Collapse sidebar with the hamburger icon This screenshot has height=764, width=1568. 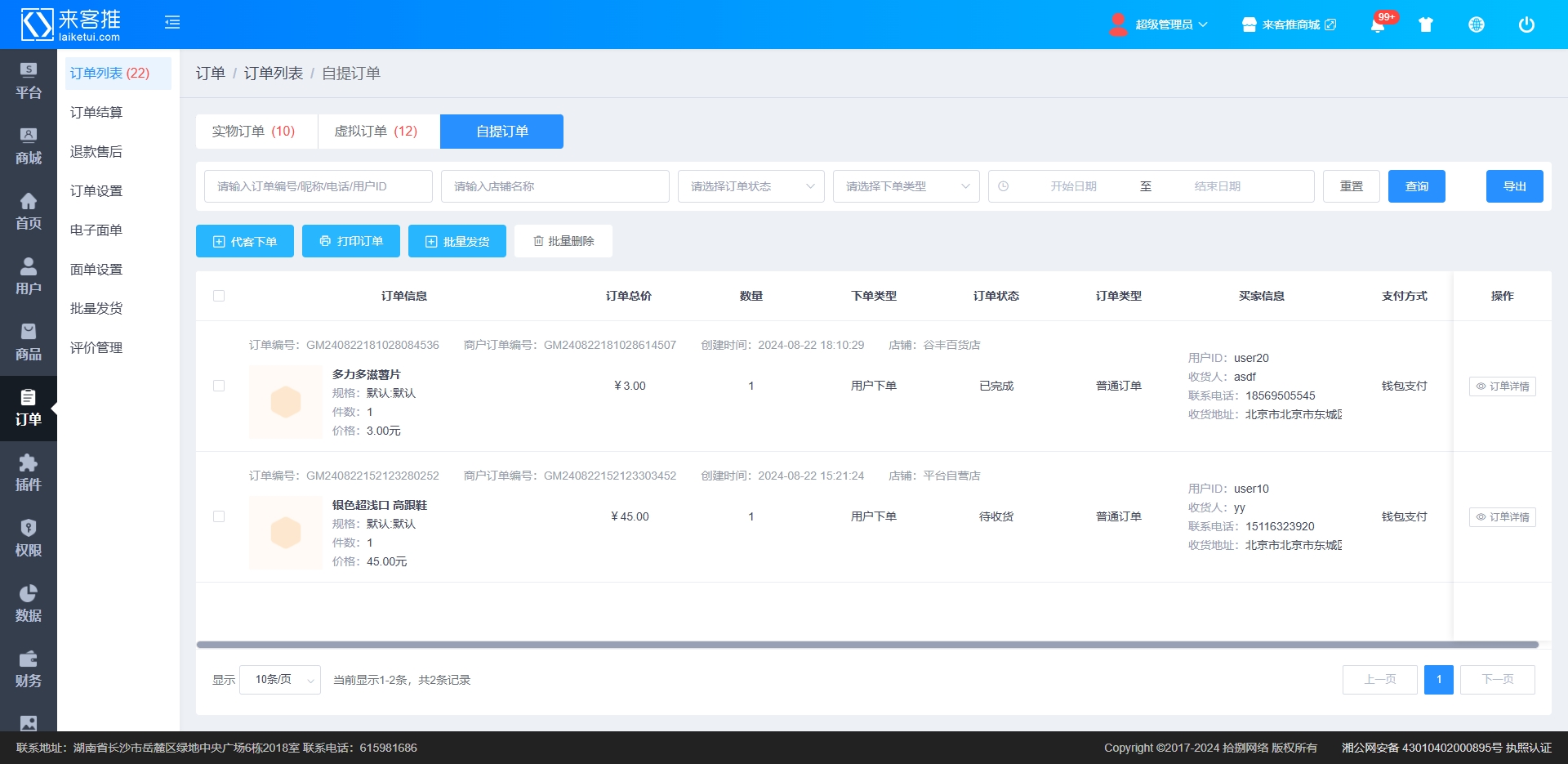(x=172, y=22)
